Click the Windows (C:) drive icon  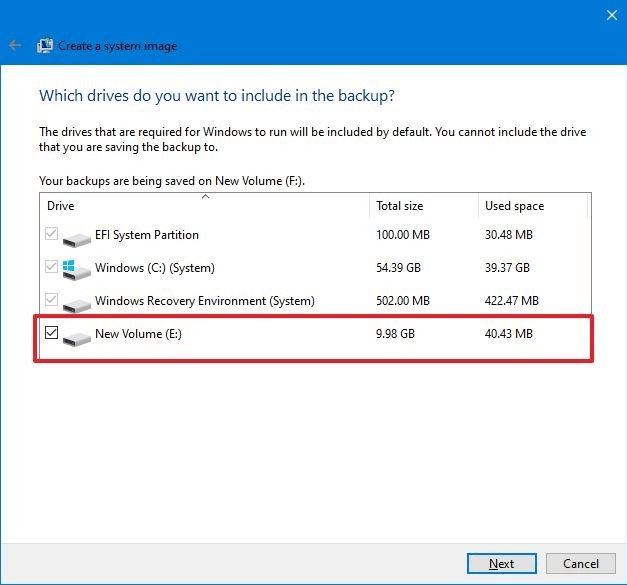76,270
